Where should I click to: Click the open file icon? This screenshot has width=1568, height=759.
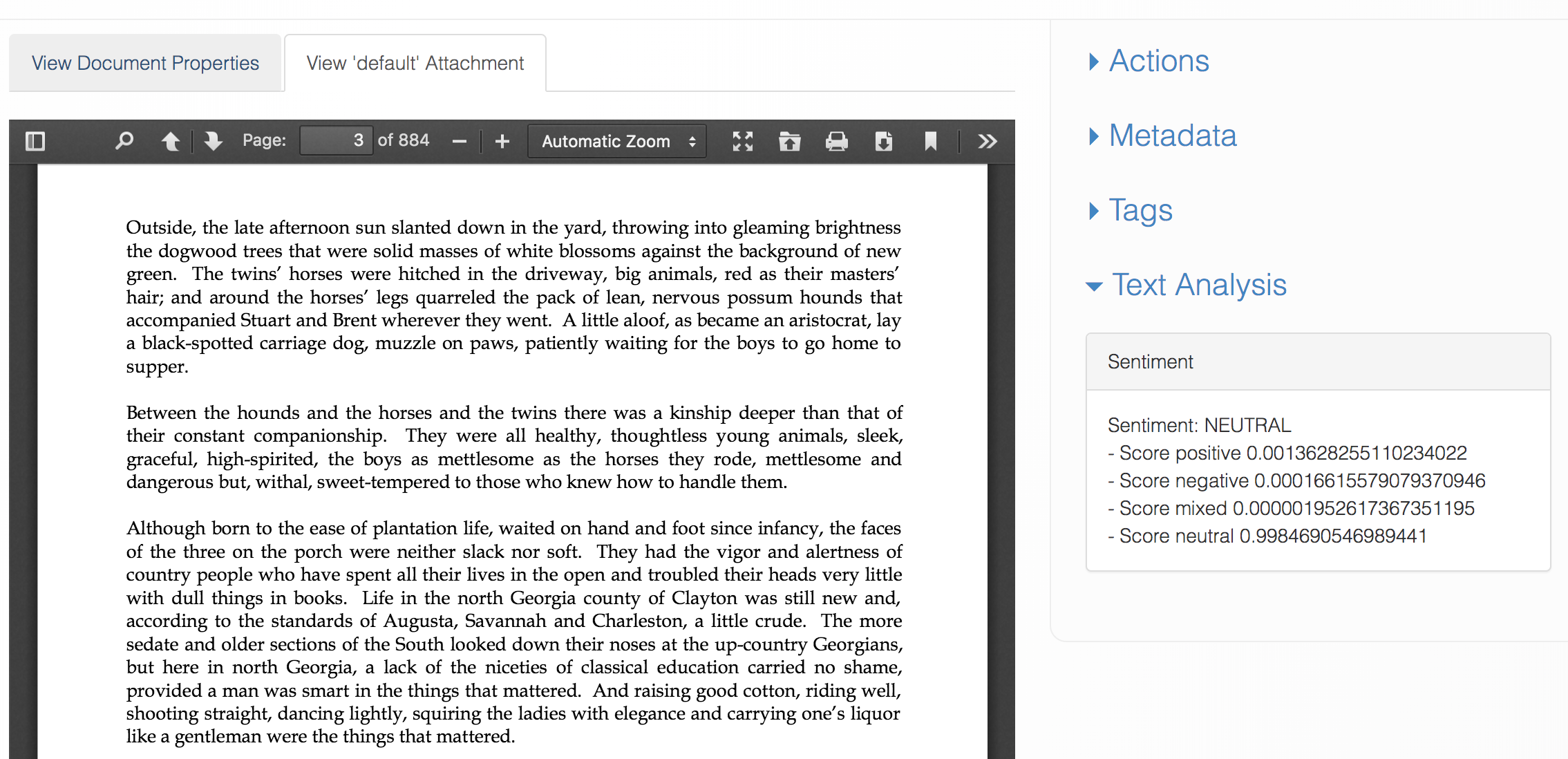(x=789, y=141)
